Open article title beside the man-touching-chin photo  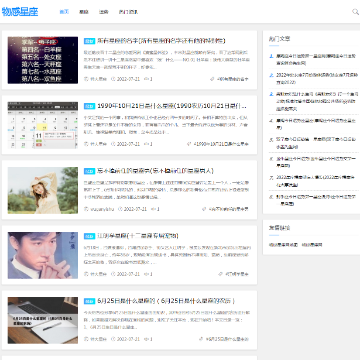[x=137, y=236]
